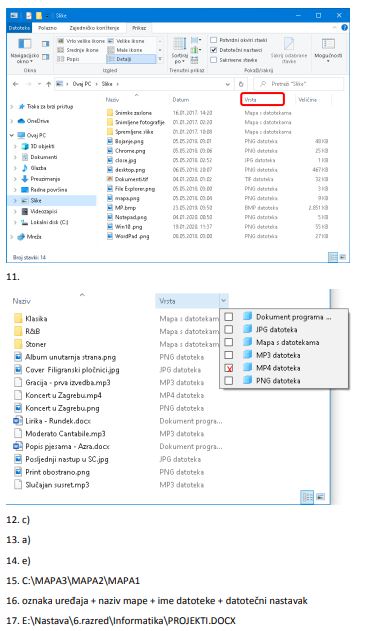Toggle Datotečni nastavci checkbox
This screenshot has width=374, height=631.
pos(214,50)
